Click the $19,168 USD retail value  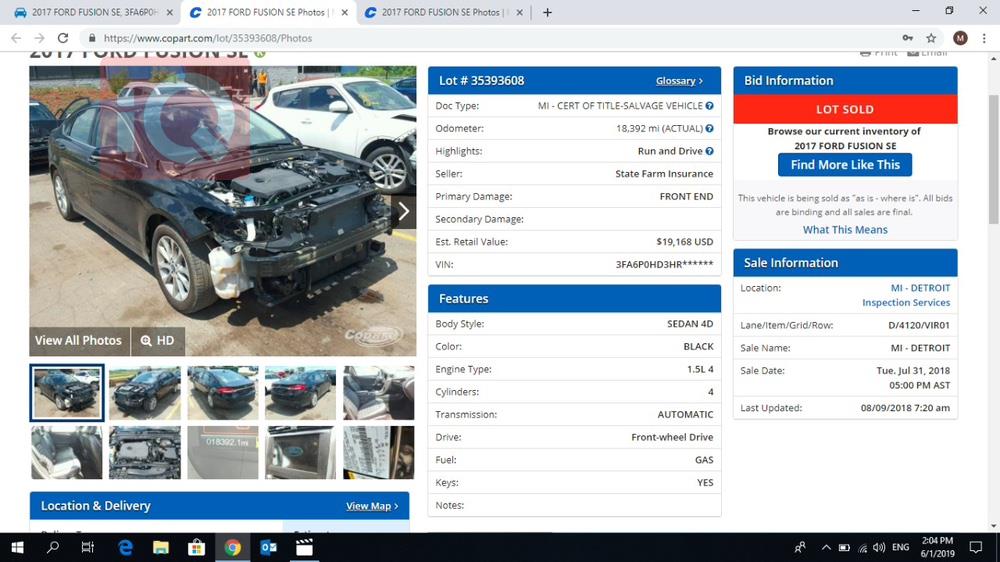(684, 242)
